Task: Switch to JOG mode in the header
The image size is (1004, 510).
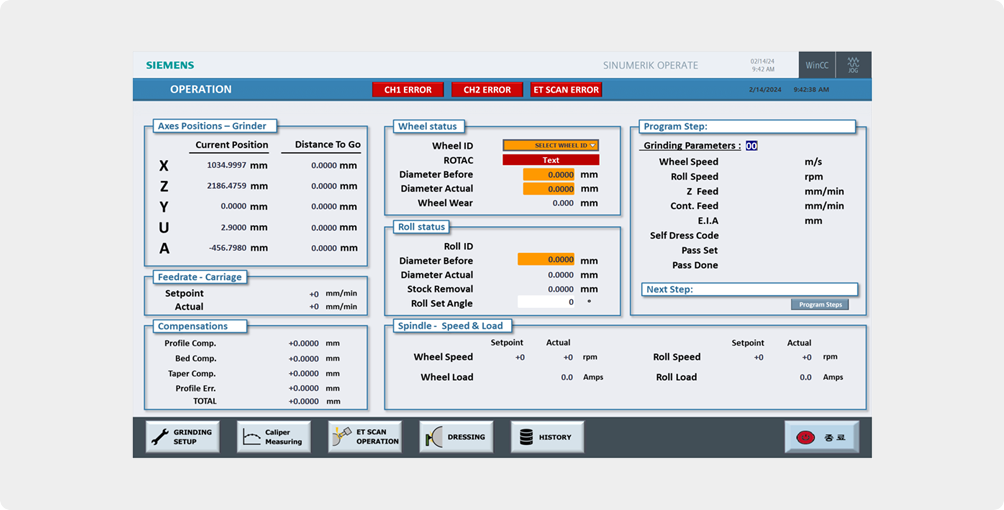Action: pyautogui.click(x=853, y=66)
